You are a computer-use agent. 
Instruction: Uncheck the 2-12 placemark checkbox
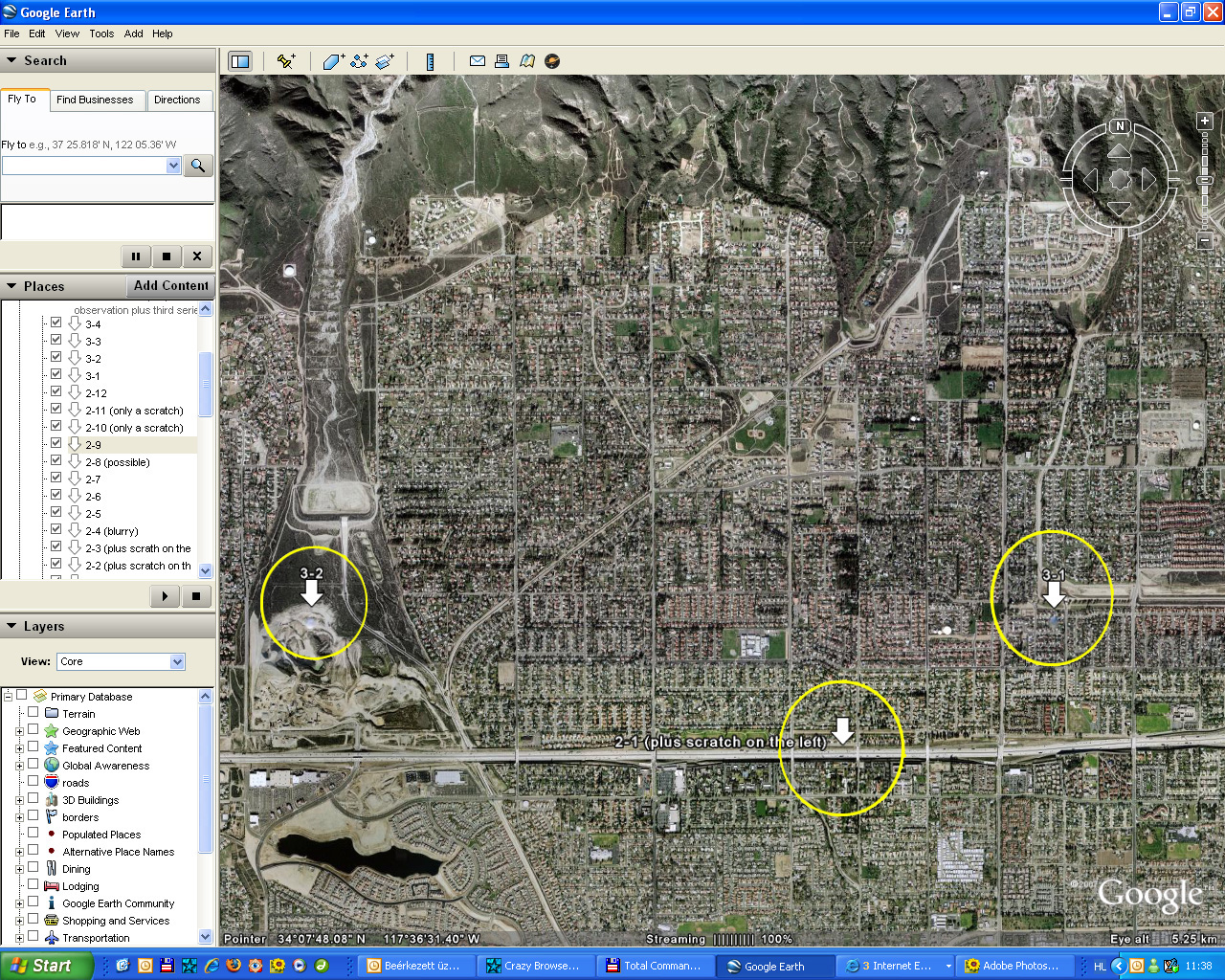pyautogui.click(x=56, y=391)
